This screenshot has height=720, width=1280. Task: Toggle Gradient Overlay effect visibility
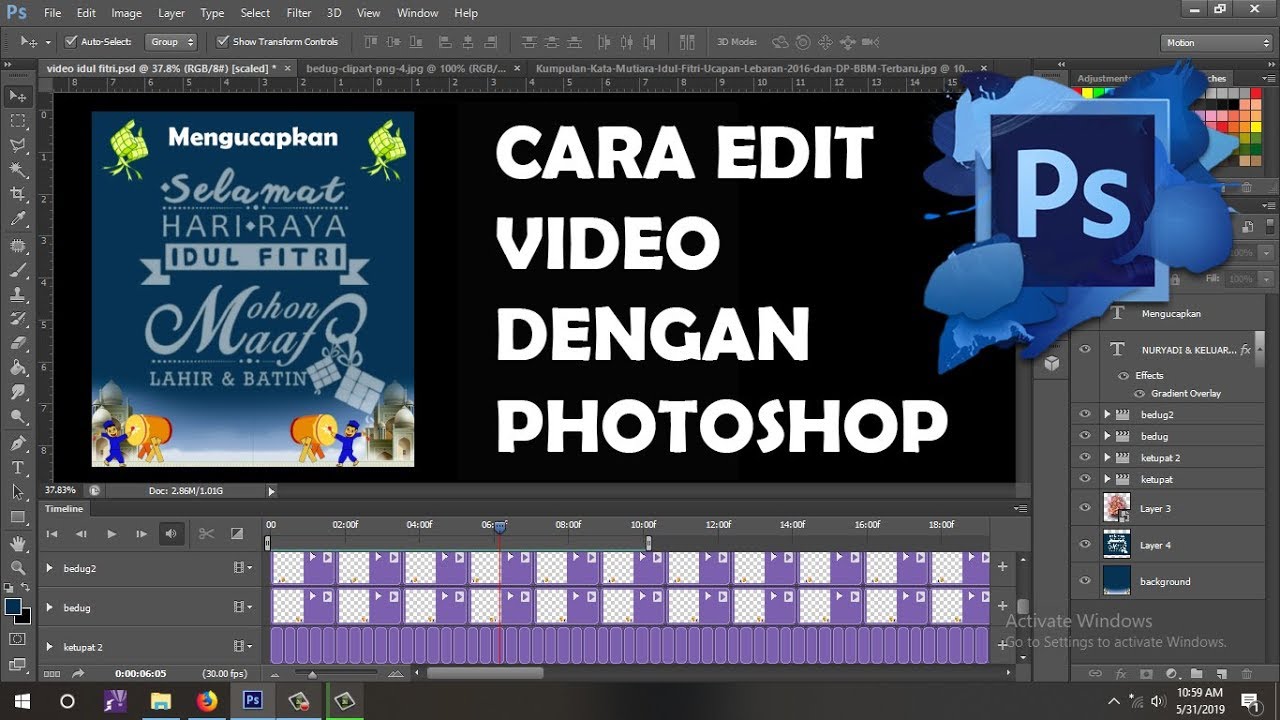1141,393
